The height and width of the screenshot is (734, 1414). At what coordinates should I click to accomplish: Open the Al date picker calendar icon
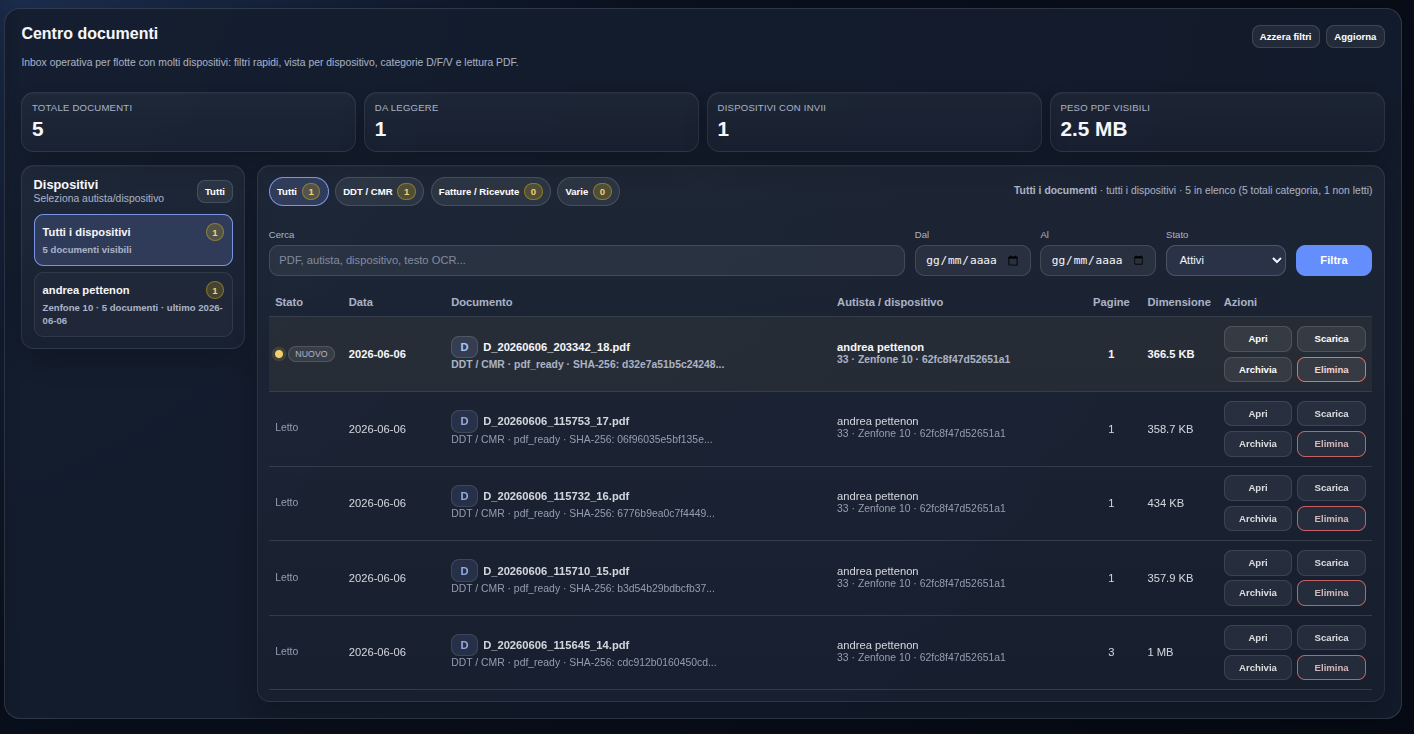[1138, 260]
